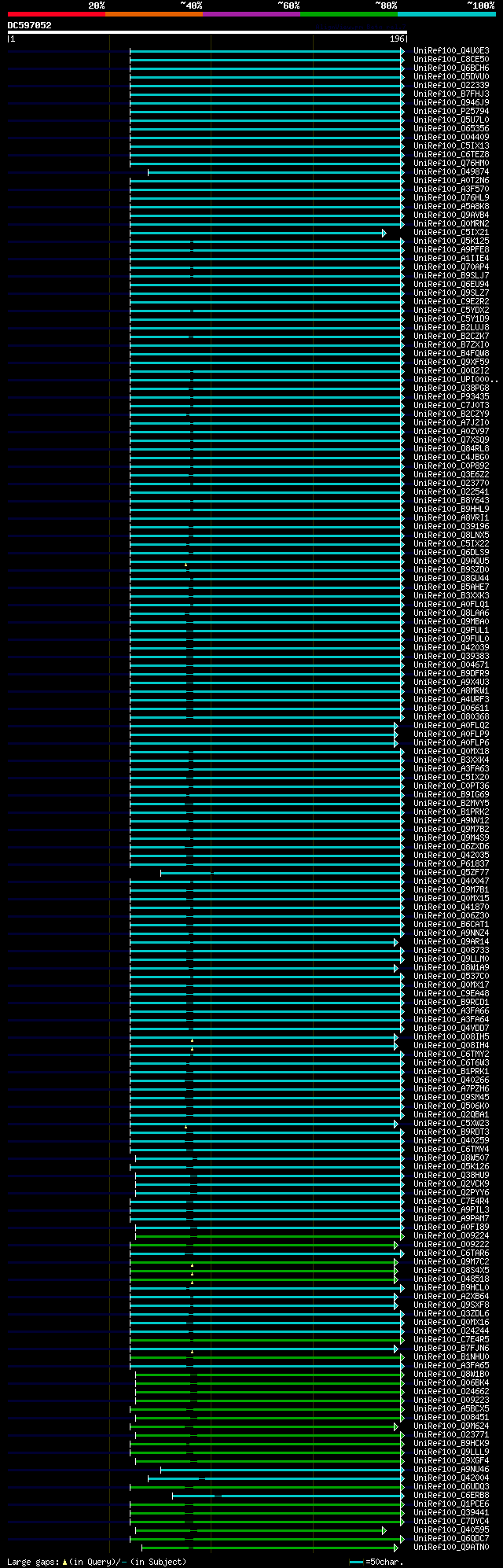Click UniRef100_B1NHU0 label
This screenshot has height=1568, width=503.
point(451,1356)
